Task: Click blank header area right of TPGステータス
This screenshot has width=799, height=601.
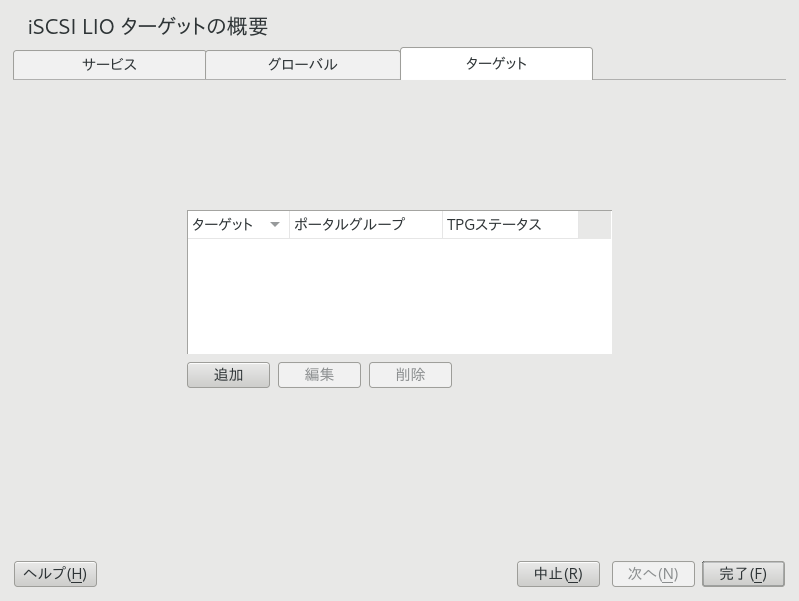Action: pyautogui.click(x=594, y=225)
